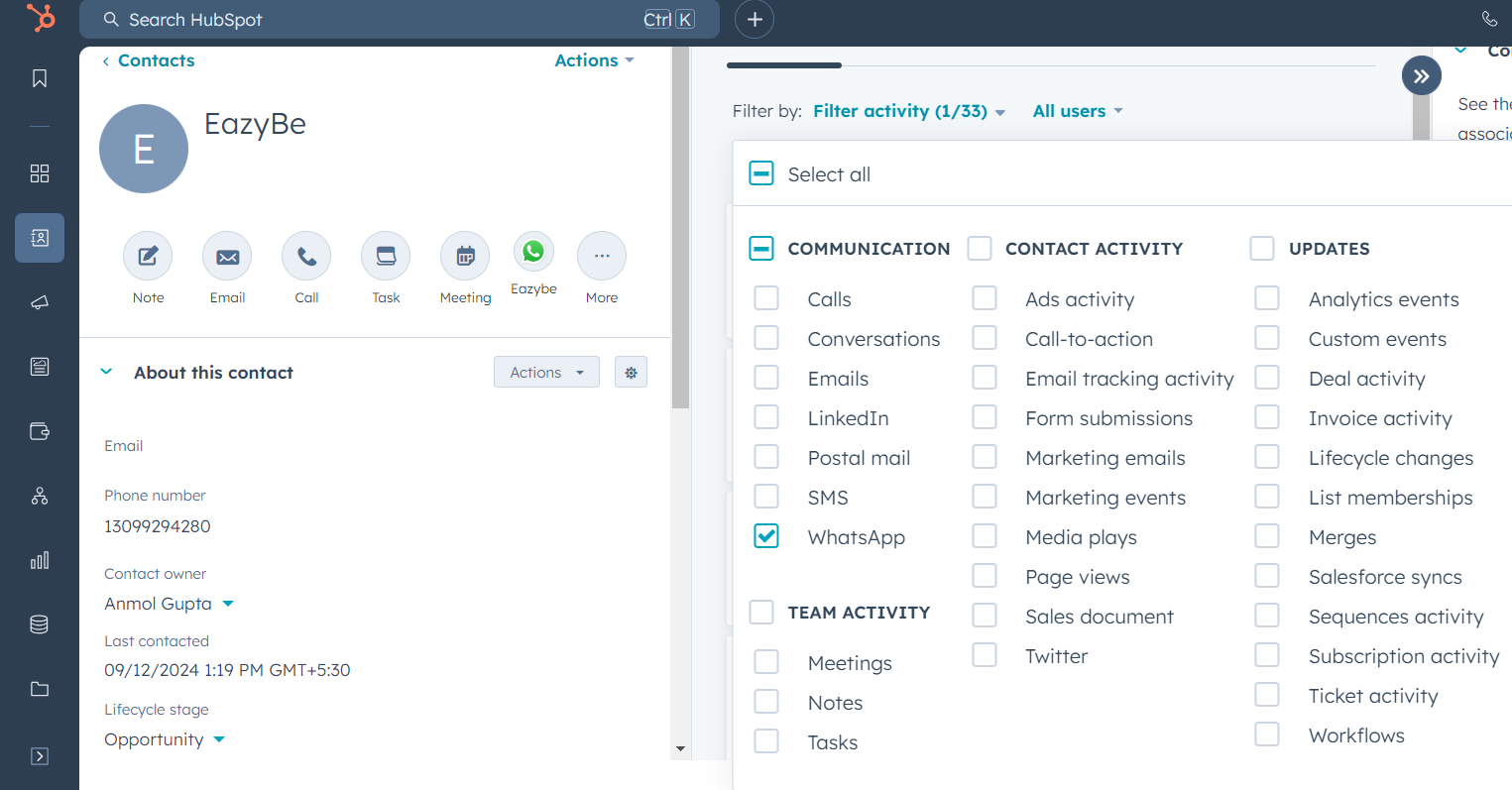Check the CONTACT ACTIVITY group checkbox

[x=980, y=248]
